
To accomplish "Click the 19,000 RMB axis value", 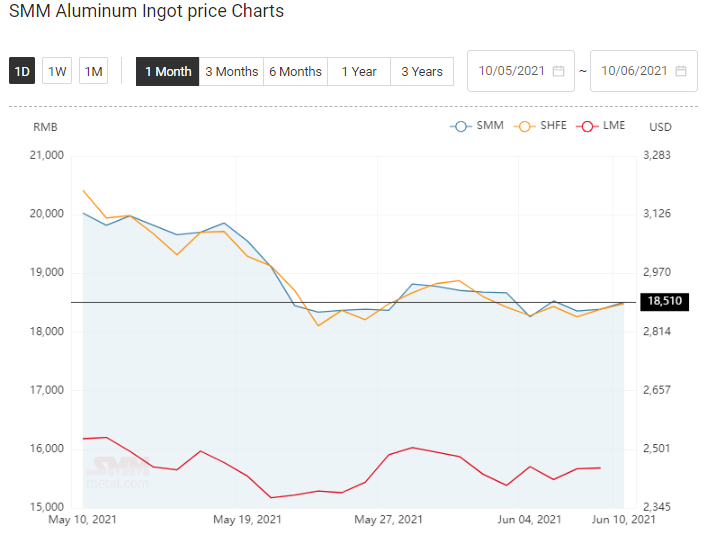I will click(47, 272).
